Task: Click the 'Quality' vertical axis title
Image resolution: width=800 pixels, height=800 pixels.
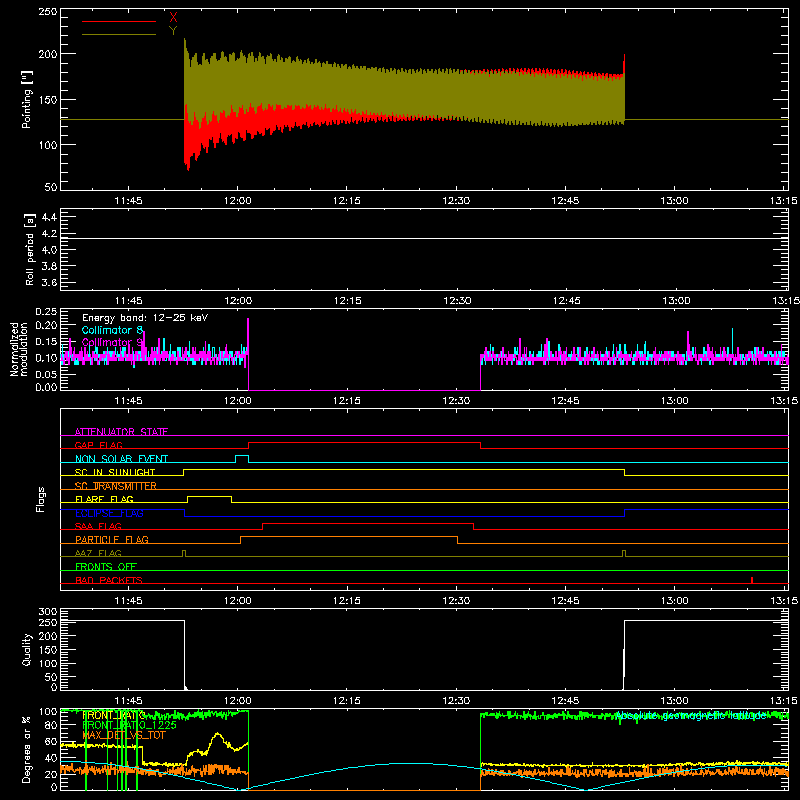Action: point(27,649)
